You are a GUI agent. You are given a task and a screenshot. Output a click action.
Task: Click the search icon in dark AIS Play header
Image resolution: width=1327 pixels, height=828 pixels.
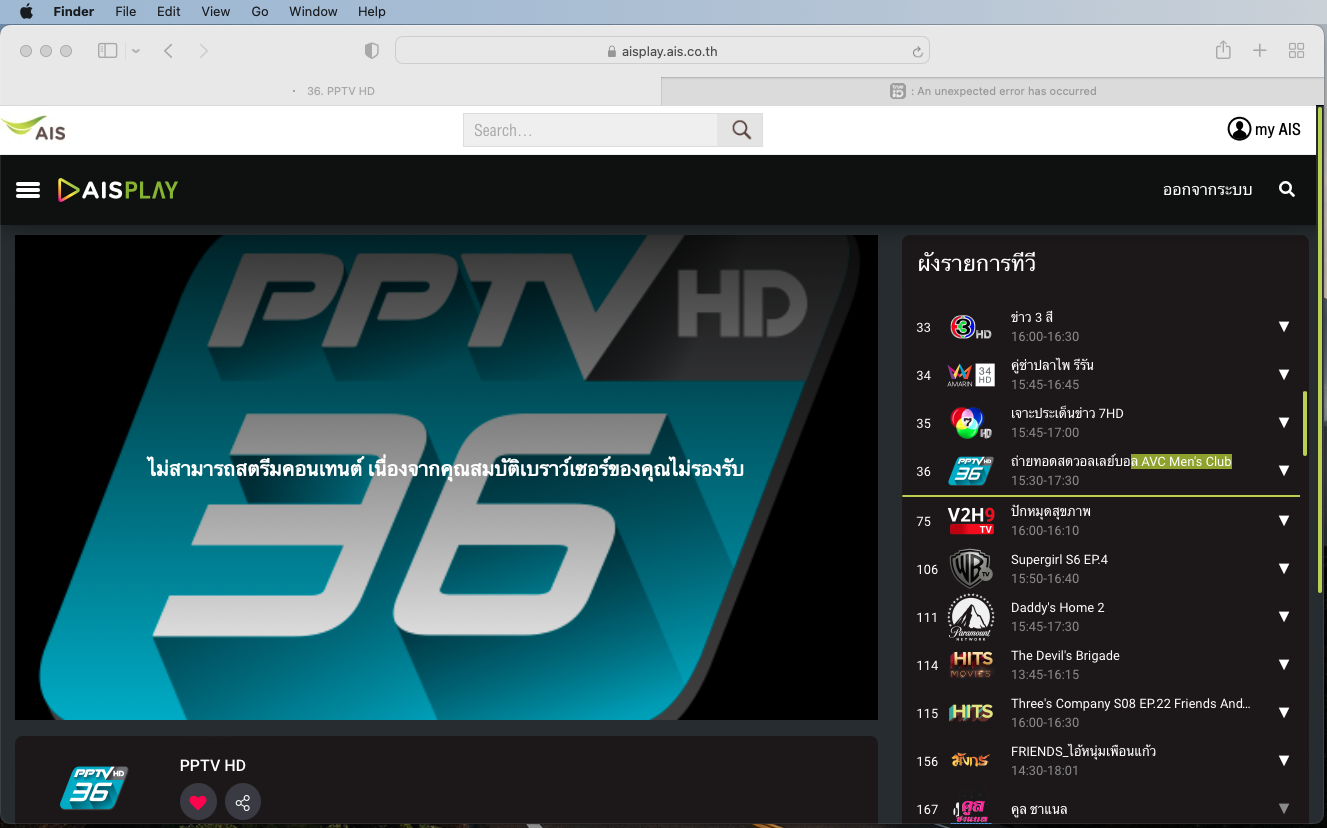click(1287, 189)
